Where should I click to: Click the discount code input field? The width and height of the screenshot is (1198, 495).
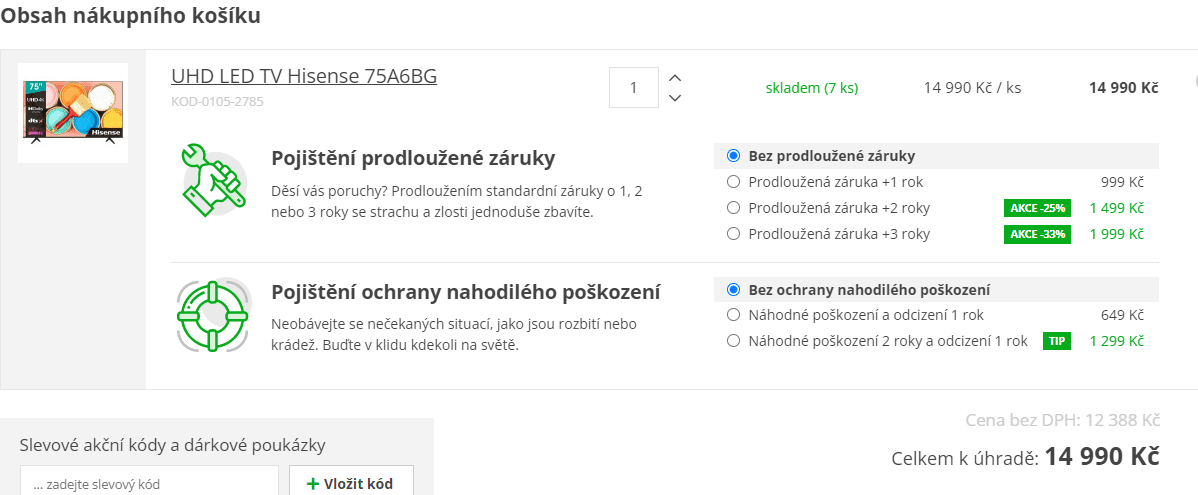(x=149, y=484)
